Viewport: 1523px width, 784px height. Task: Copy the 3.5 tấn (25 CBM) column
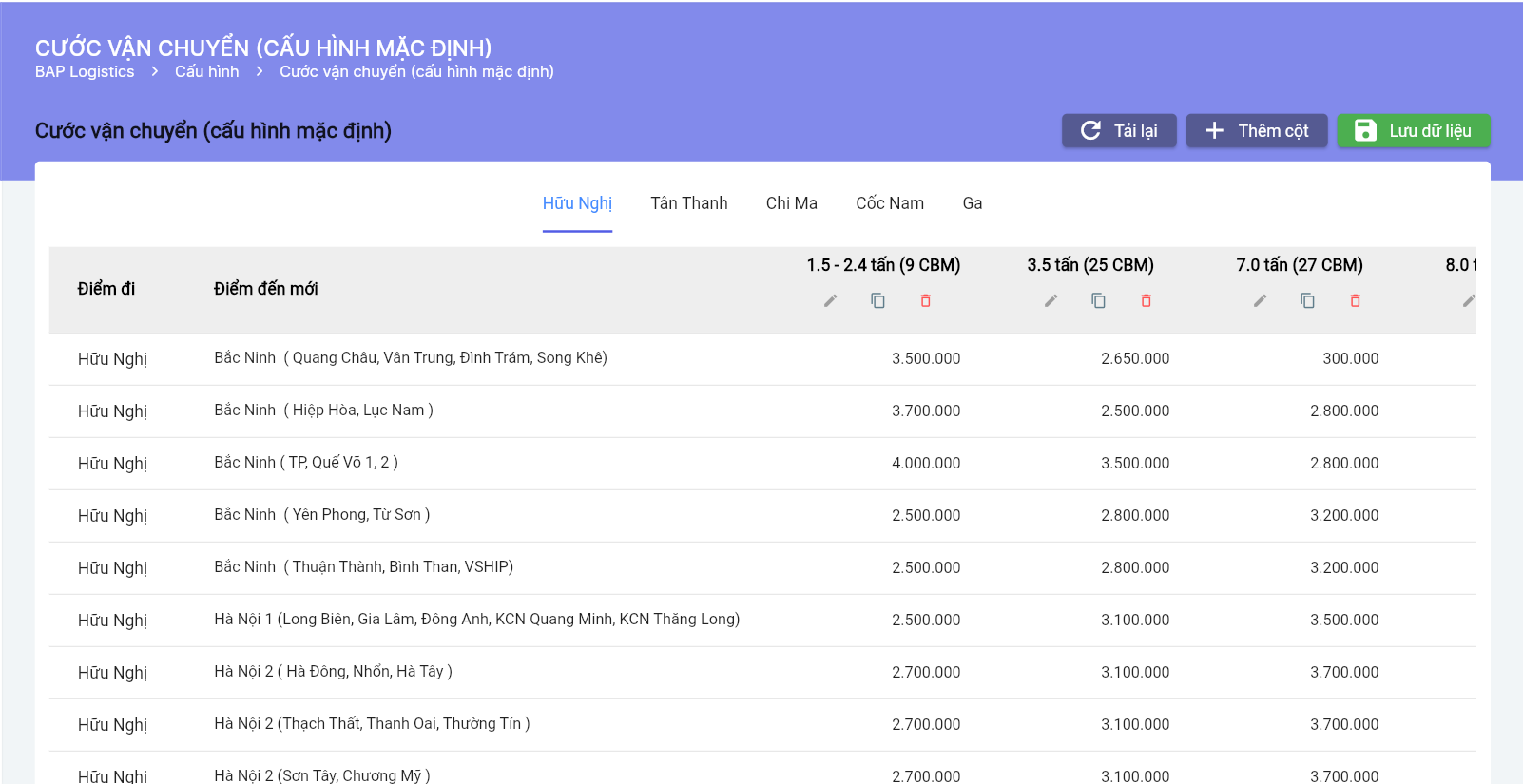coord(1098,301)
